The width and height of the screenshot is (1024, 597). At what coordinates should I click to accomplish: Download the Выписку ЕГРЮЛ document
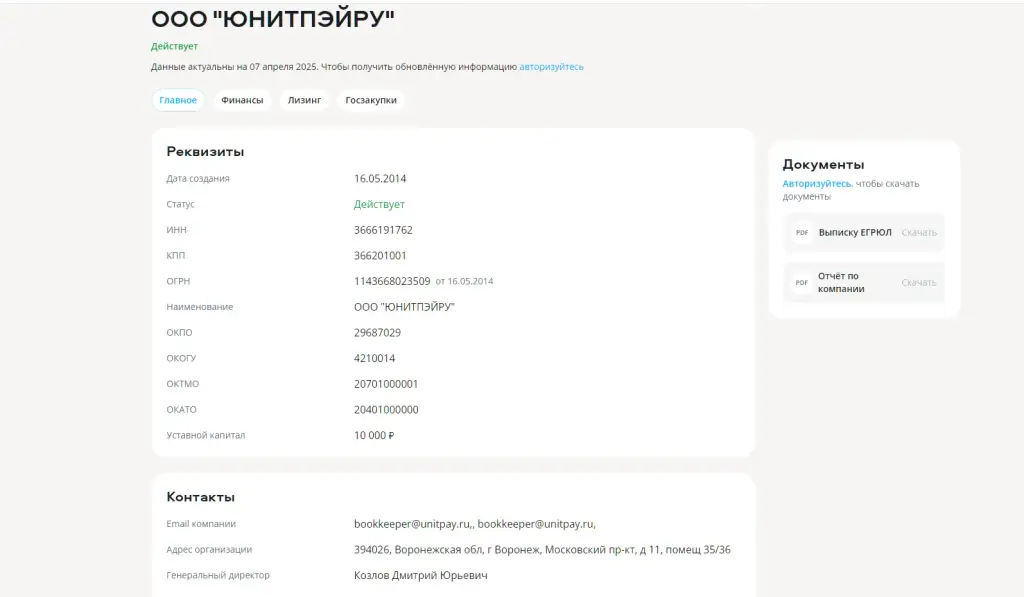point(919,233)
